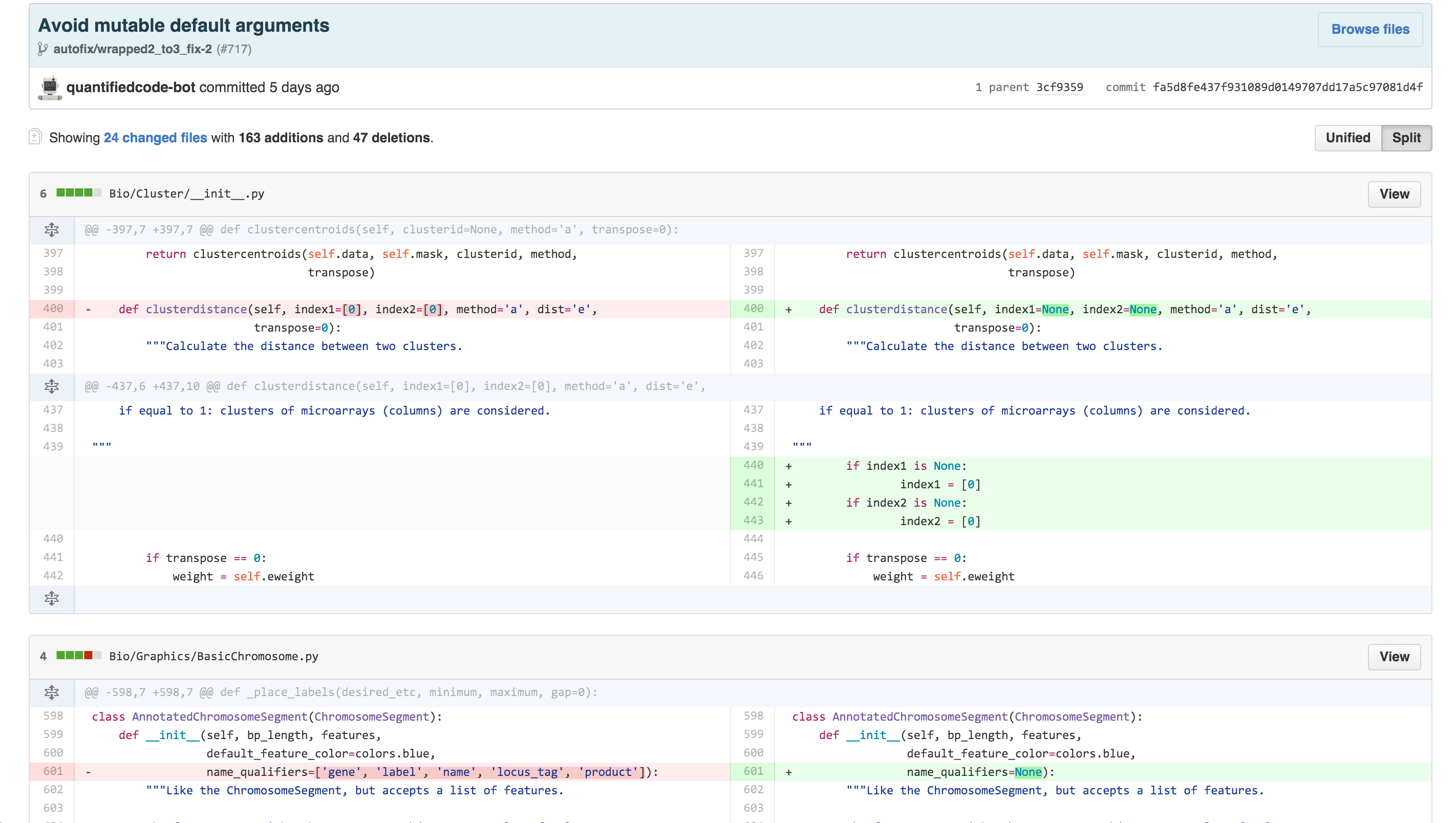Click the branch icon beside autofix/wrapped2_to3_fix-2
Screen dimensions: 1456x823
(x=42, y=49)
